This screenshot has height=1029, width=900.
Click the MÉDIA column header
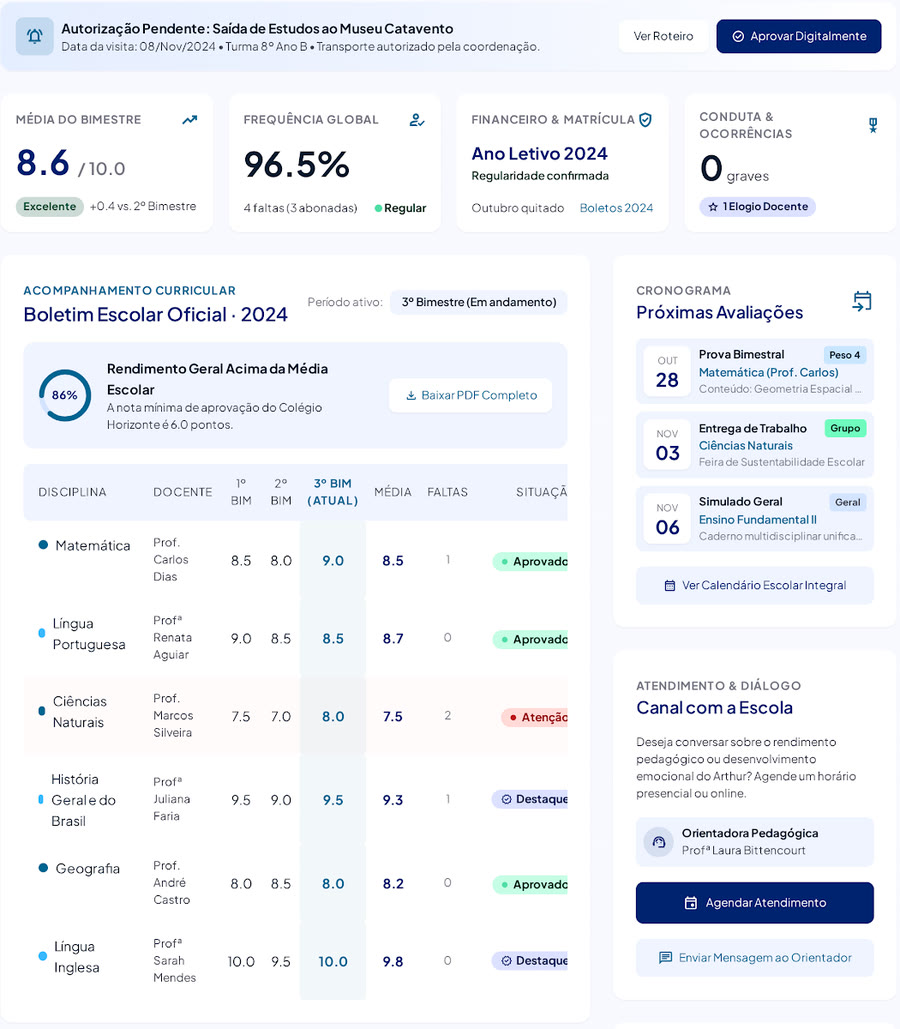pyautogui.click(x=393, y=492)
